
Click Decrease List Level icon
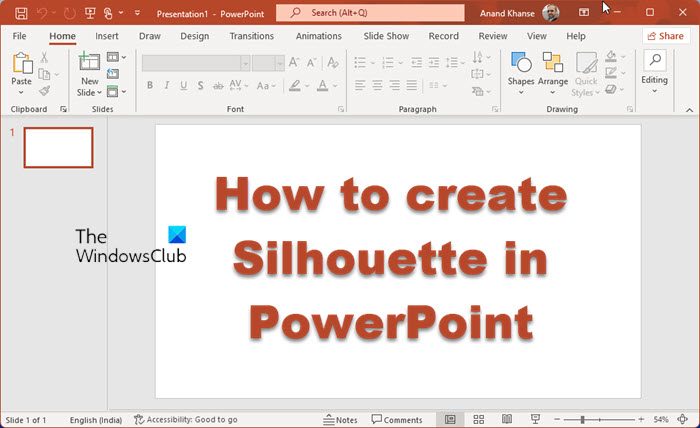(416, 62)
